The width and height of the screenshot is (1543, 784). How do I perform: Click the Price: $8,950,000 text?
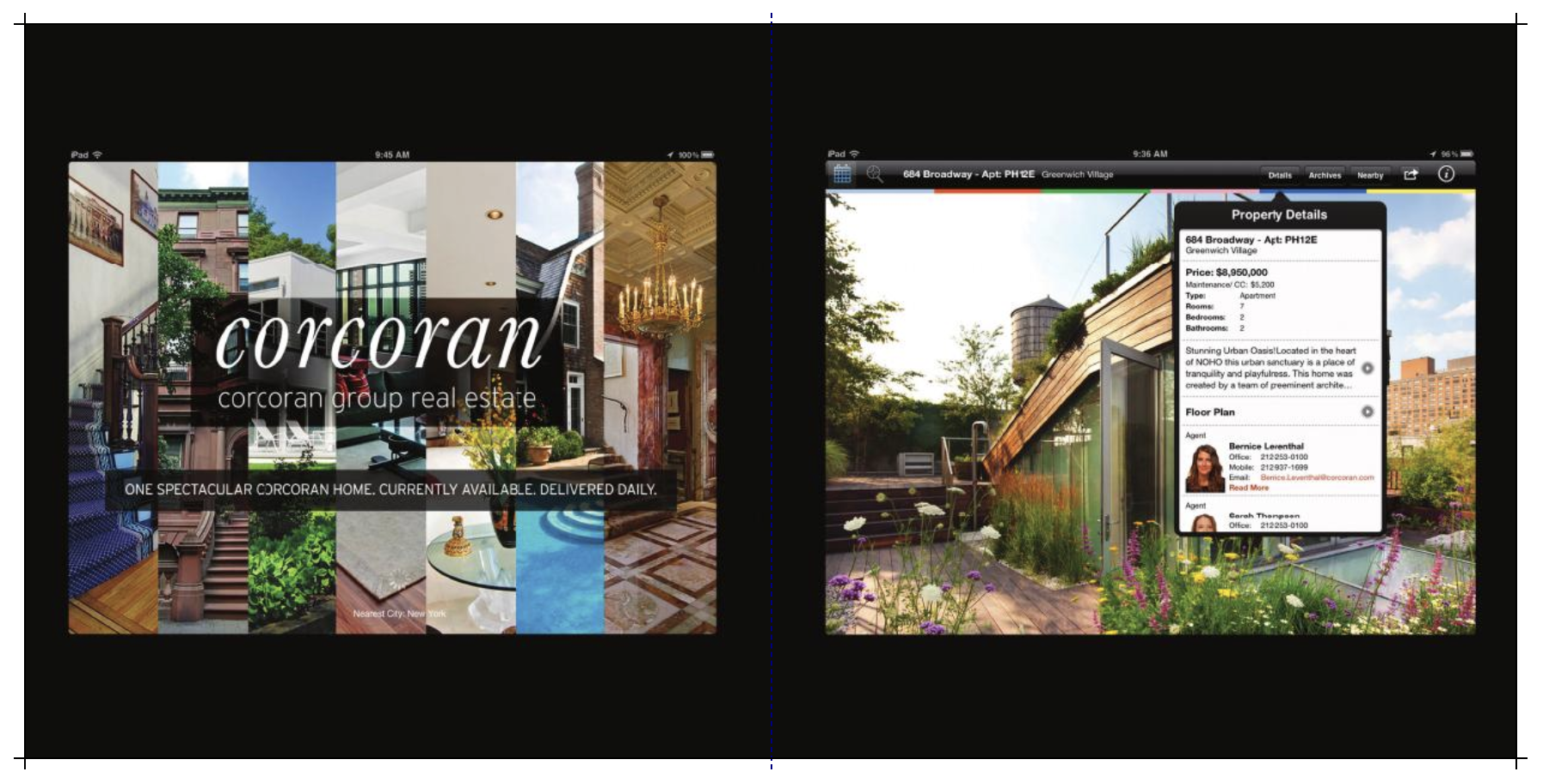tap(1226, 273)
